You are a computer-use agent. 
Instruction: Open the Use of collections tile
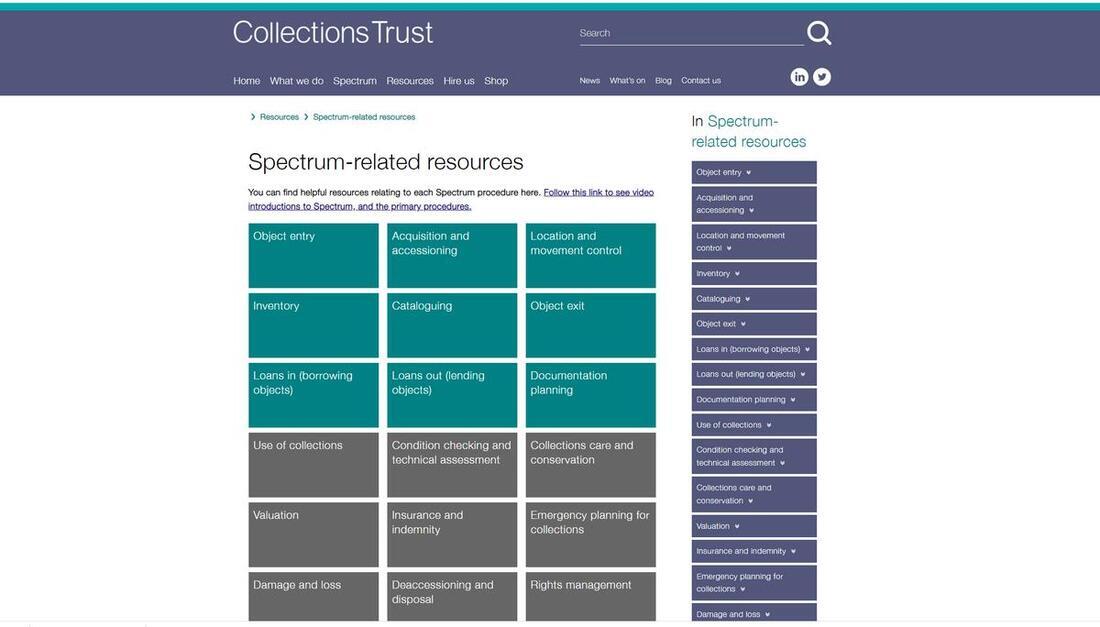coord(314,464)
